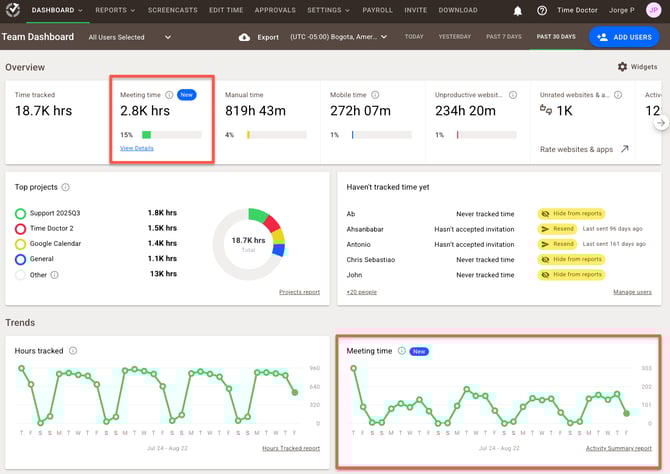Click the Time Doctor checkmark logo

point(13,10)
